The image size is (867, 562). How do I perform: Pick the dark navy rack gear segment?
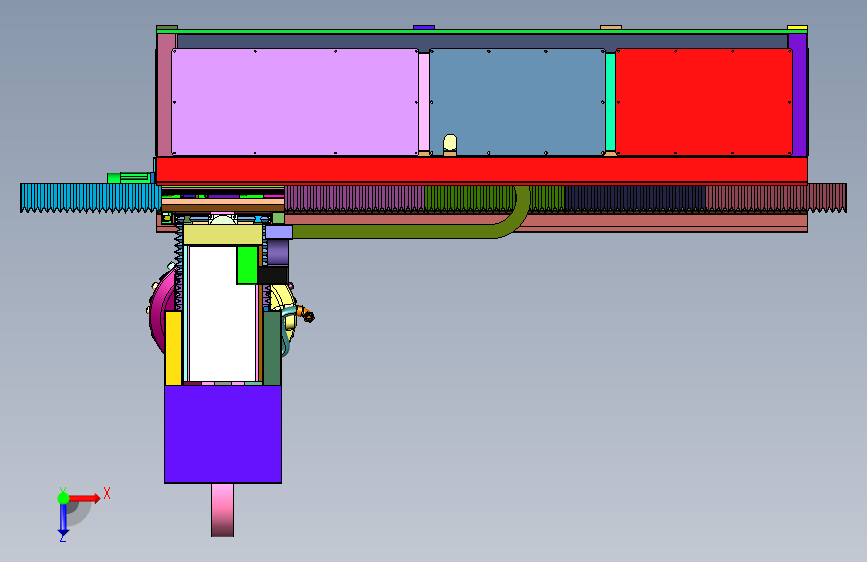click(x=635, y=198)
